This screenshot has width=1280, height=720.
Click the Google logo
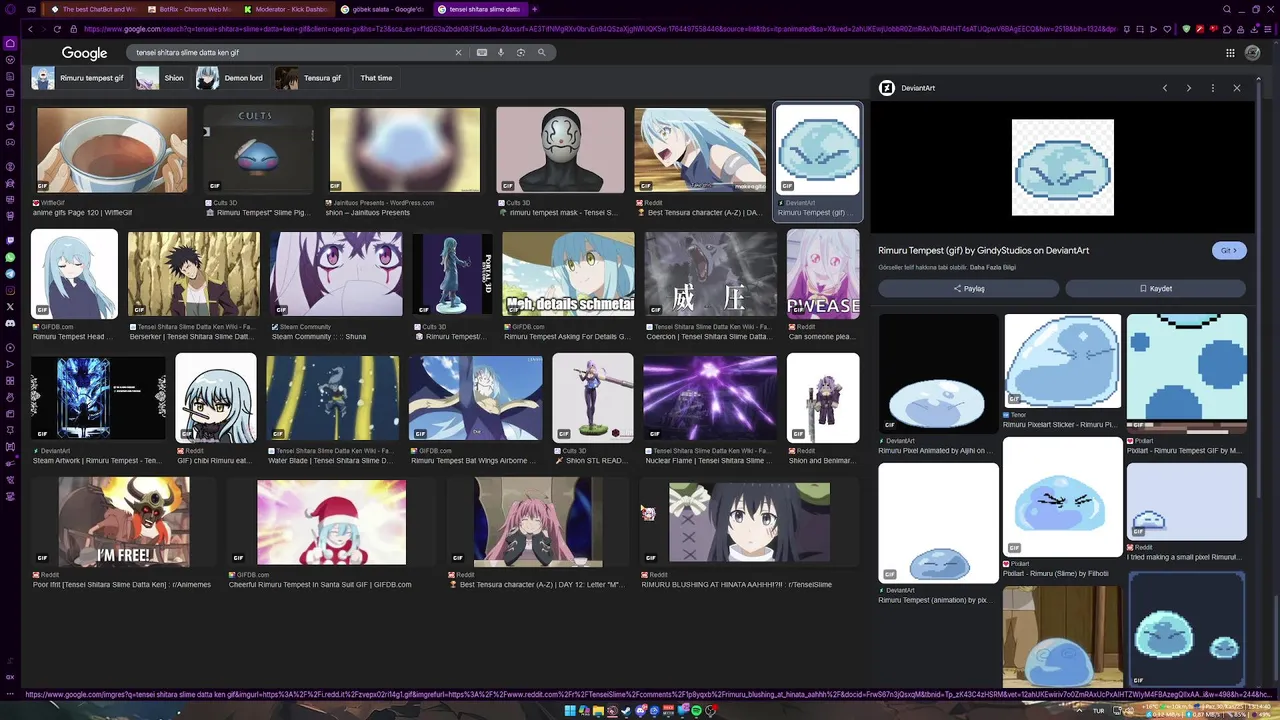click(x=84, y=53)
